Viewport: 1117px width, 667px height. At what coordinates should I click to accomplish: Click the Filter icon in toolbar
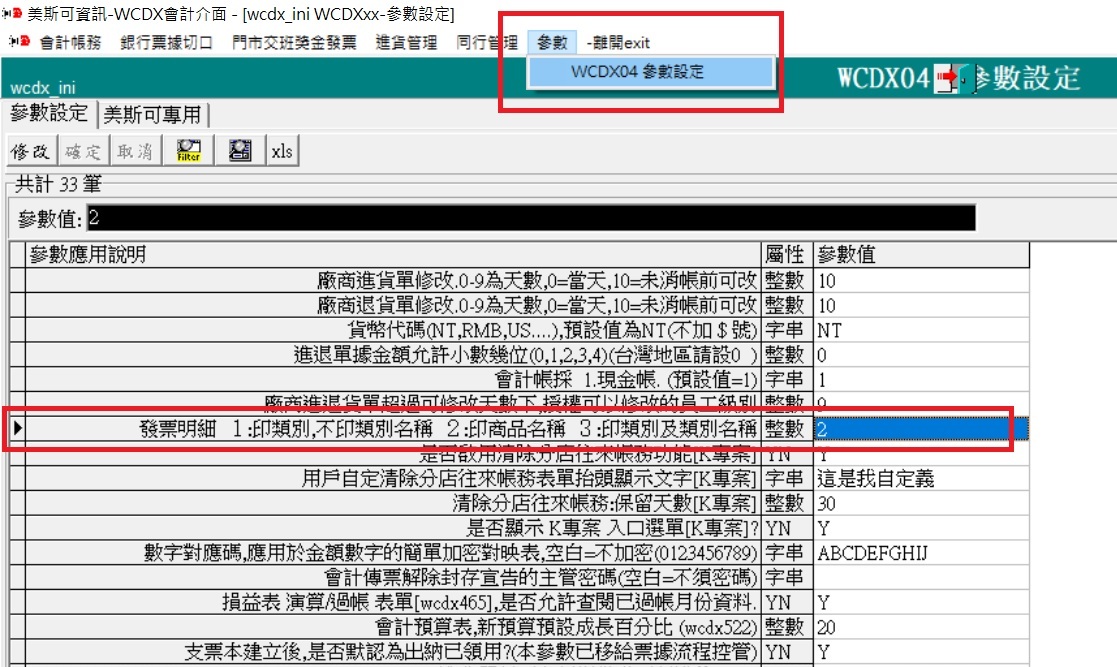click(188, 151)
